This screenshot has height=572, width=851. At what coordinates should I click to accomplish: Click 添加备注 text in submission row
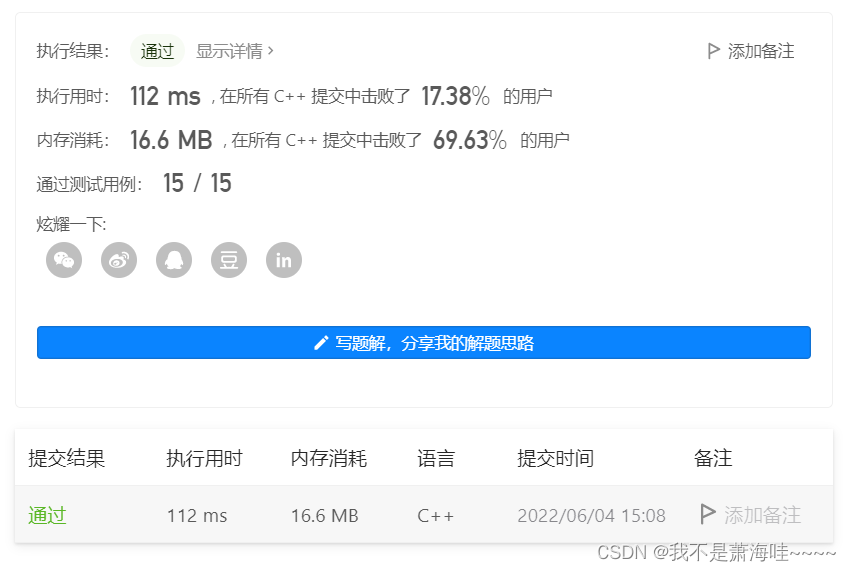pyautogui.click(x=763, y=515)
